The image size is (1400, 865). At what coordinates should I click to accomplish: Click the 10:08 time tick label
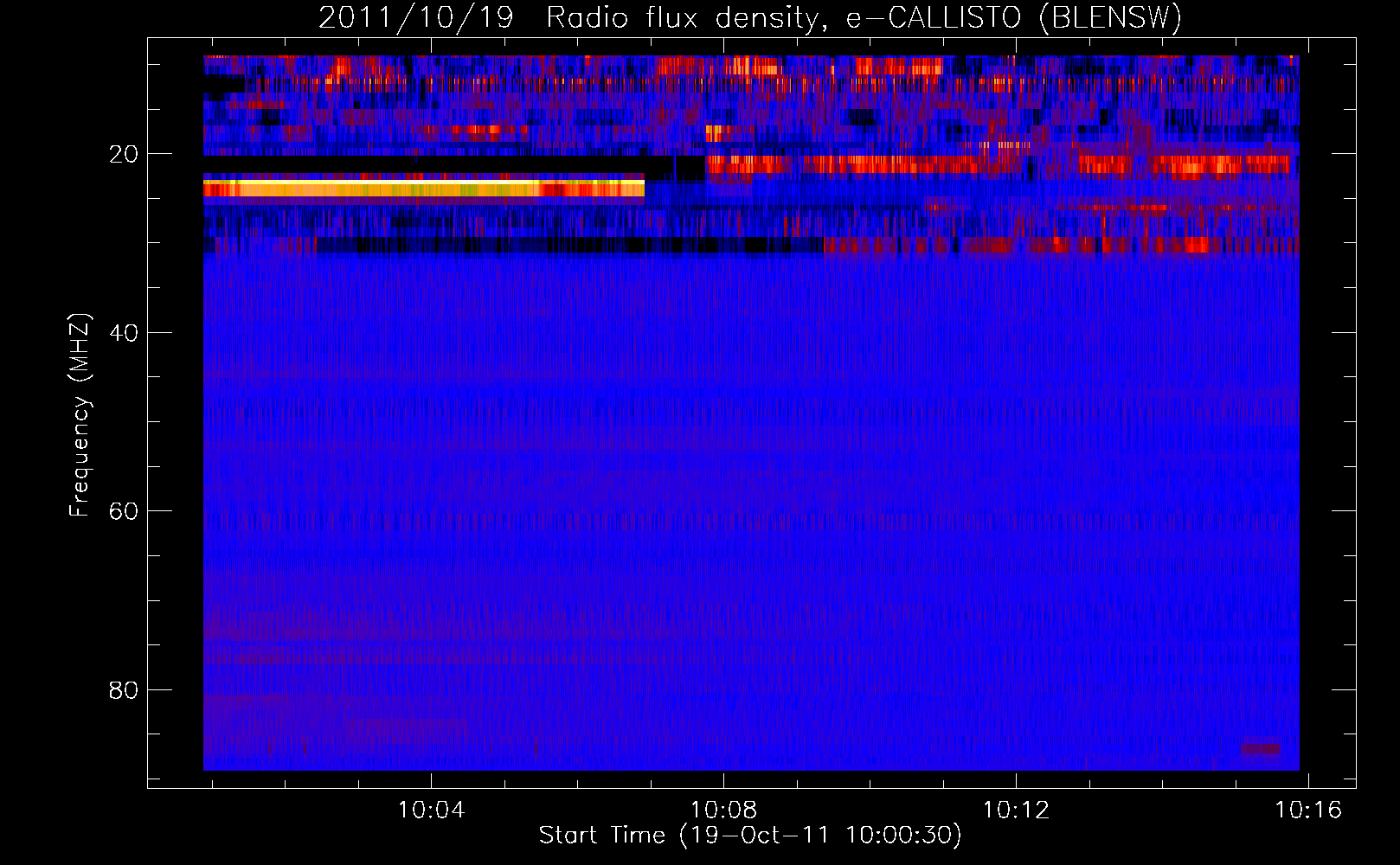tap(723, 810)
